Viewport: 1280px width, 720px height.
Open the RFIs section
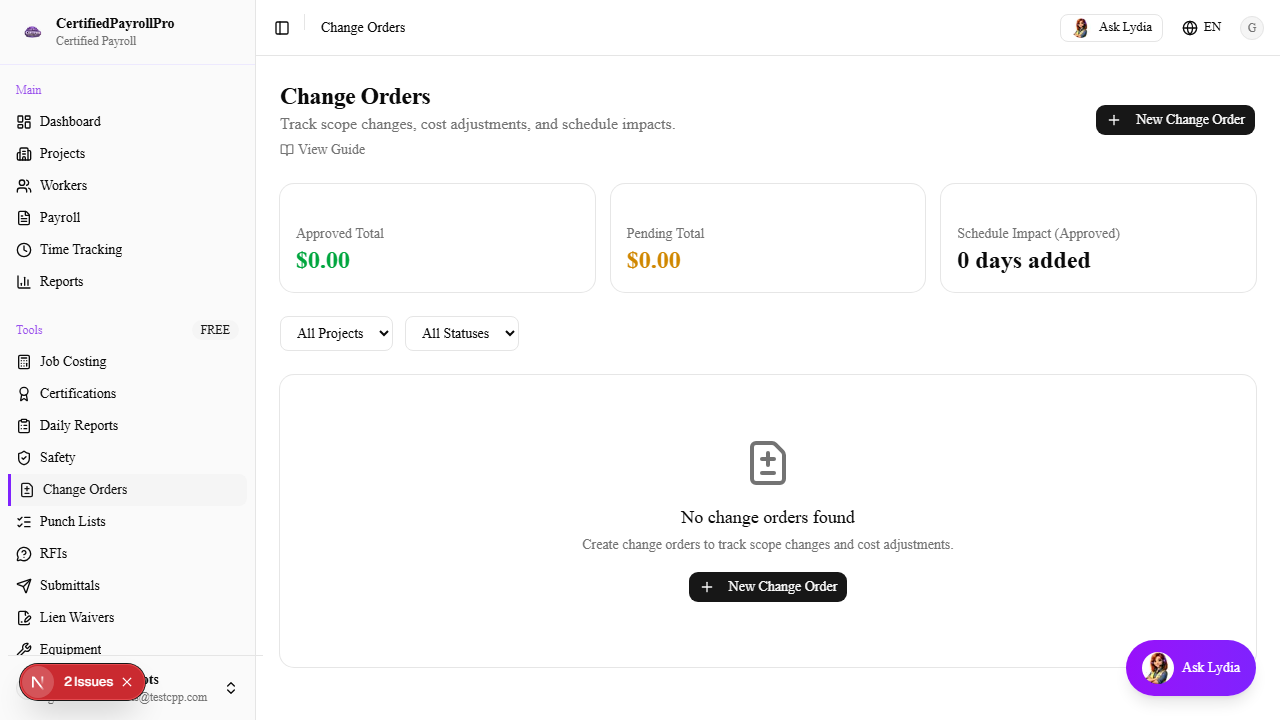51,553
